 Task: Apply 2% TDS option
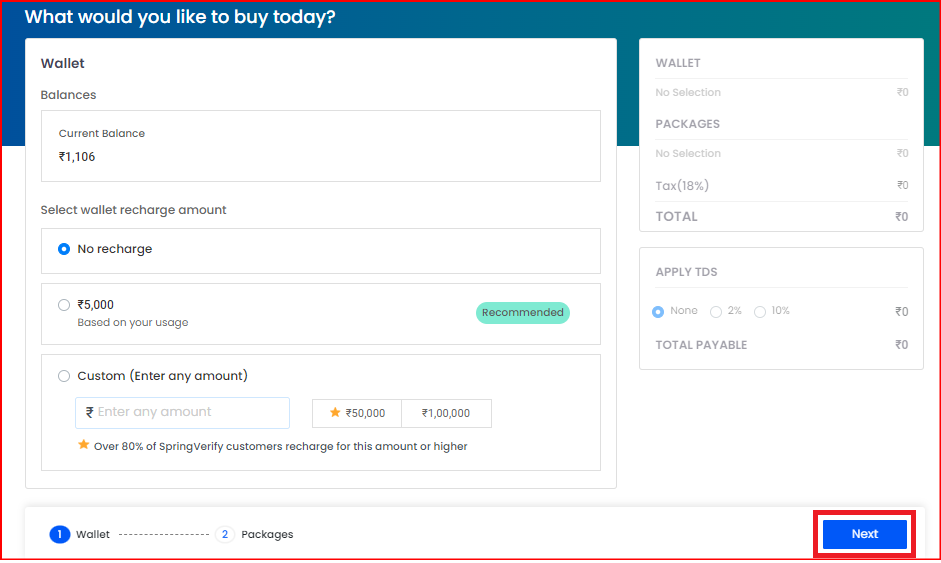point(716,312)
